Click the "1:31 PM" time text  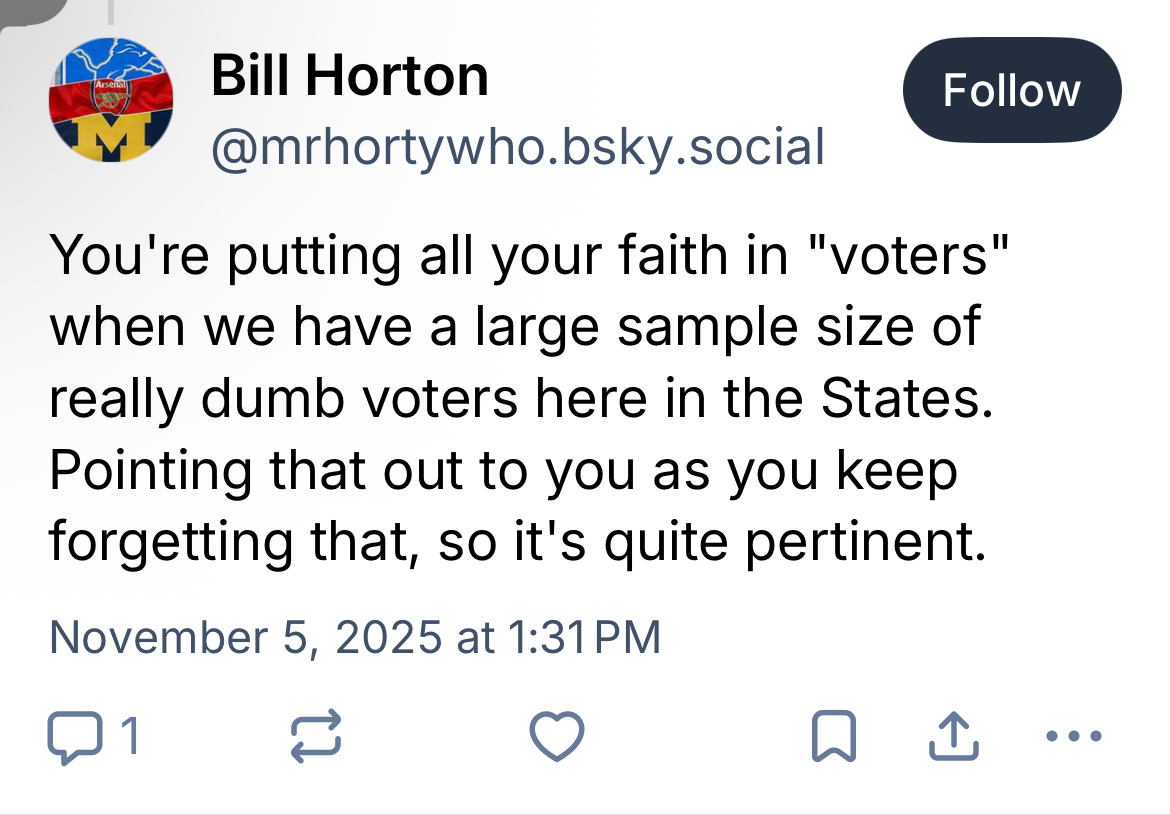(x=585, y=637)
